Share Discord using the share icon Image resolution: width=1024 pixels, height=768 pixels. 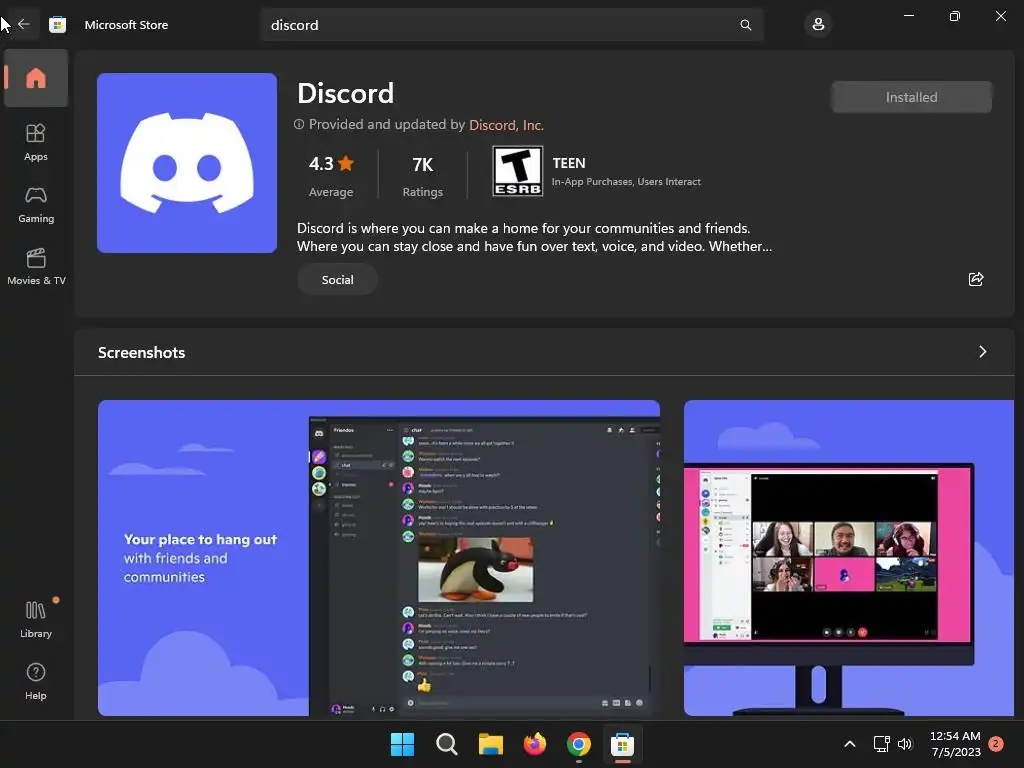976,279
